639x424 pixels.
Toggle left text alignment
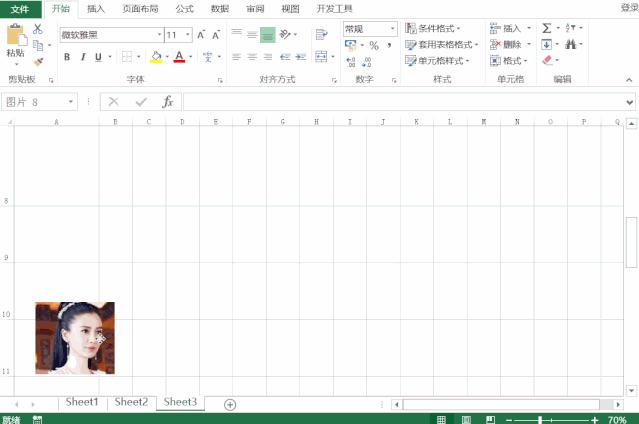click(236, 57)
